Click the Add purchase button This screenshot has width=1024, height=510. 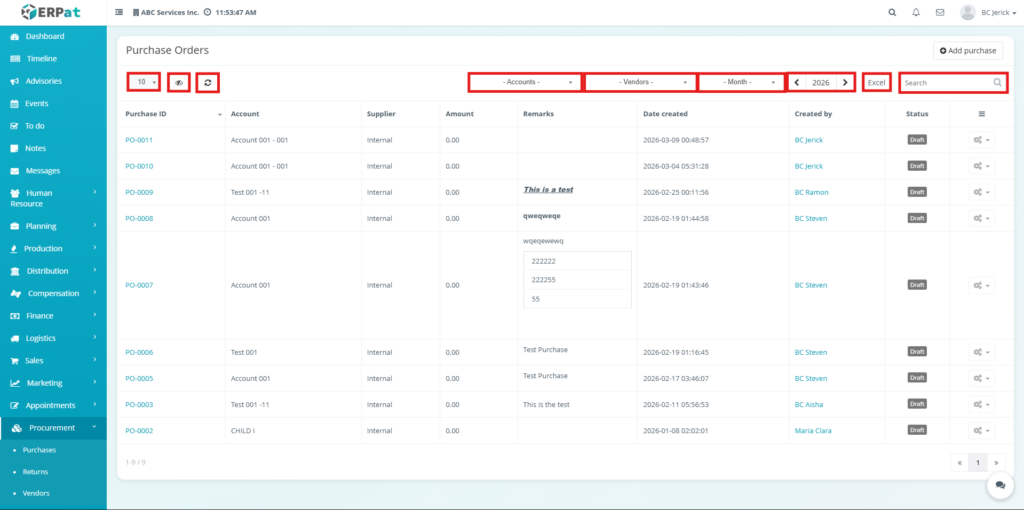point(967,50)
